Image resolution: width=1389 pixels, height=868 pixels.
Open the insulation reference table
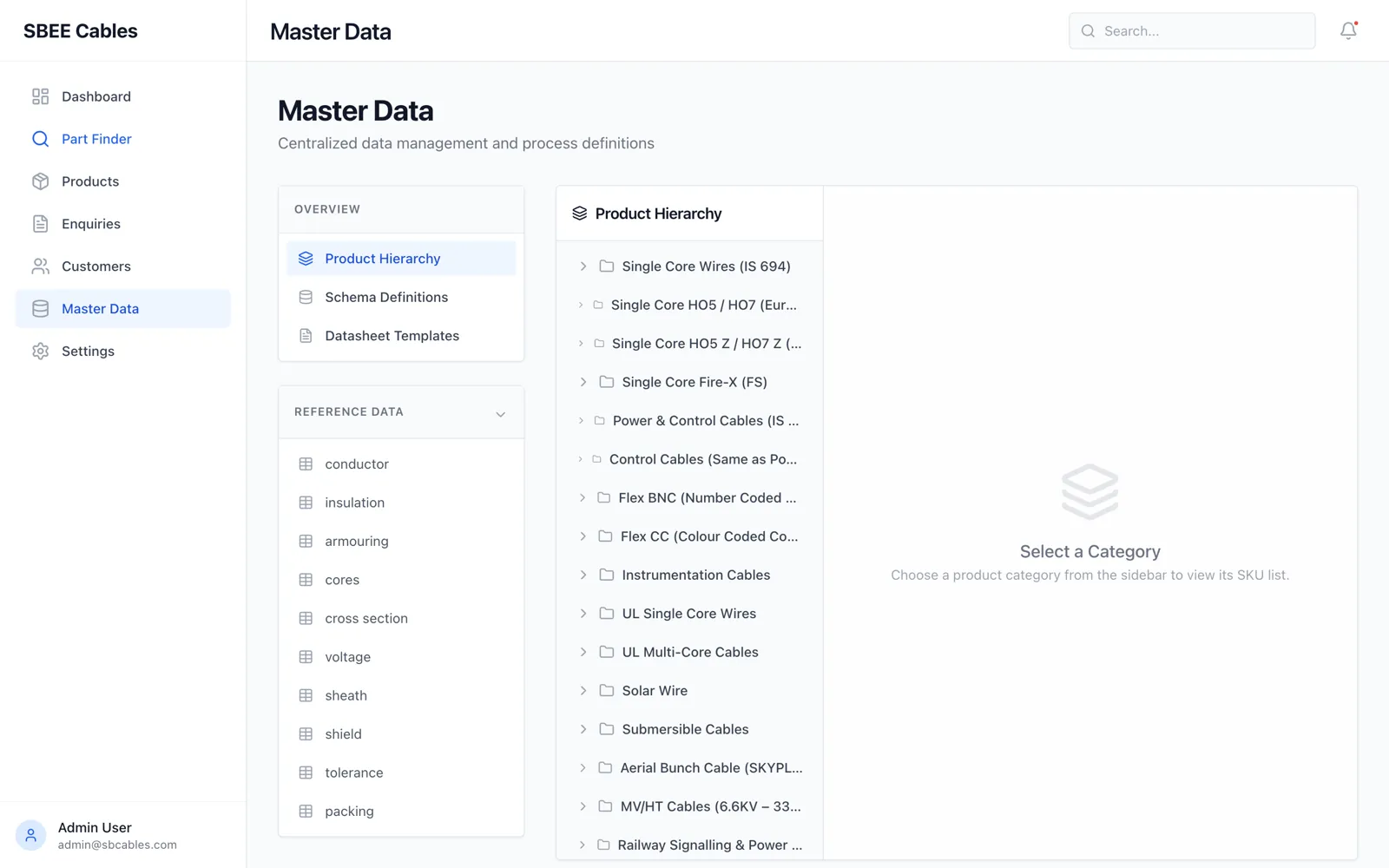coord(401,503)
